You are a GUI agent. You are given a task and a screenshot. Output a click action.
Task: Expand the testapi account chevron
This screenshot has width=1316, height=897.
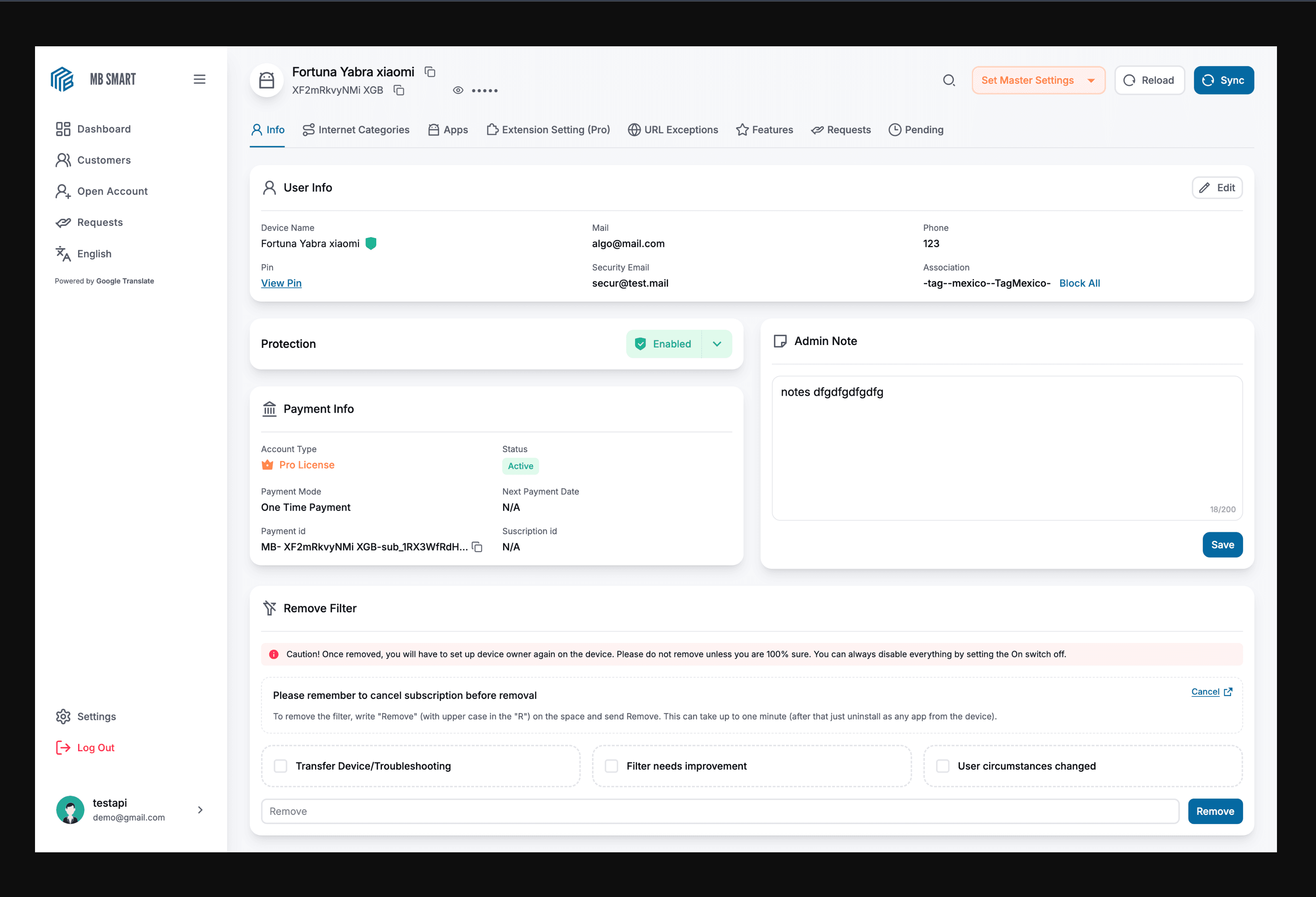200,810
